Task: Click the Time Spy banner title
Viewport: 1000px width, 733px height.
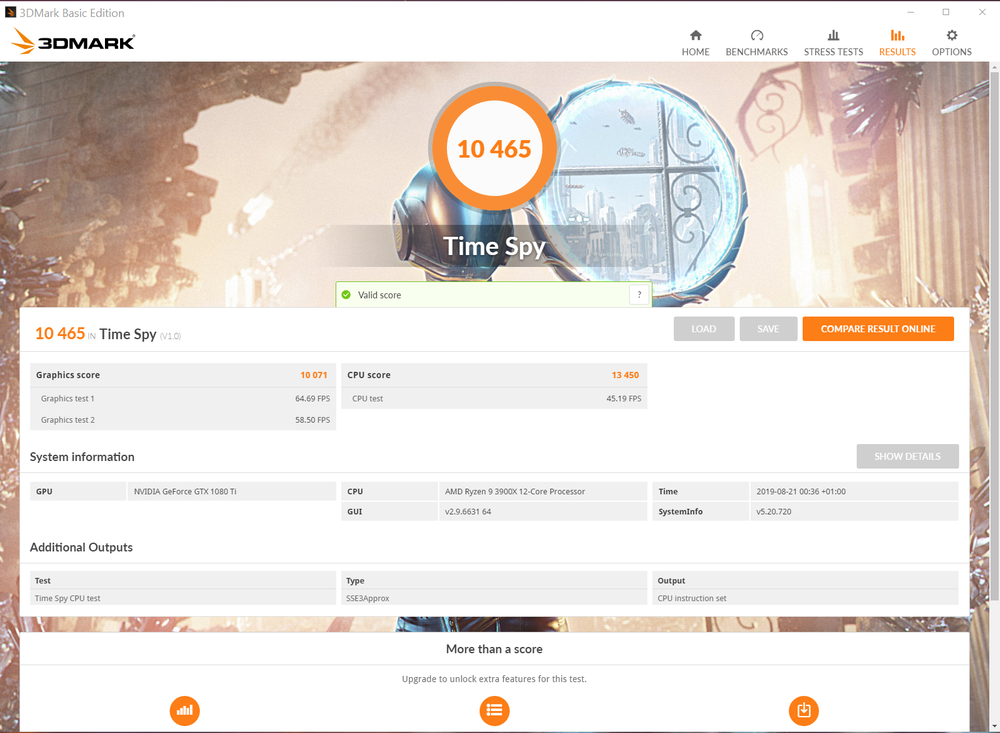Action: click(494, 246)
